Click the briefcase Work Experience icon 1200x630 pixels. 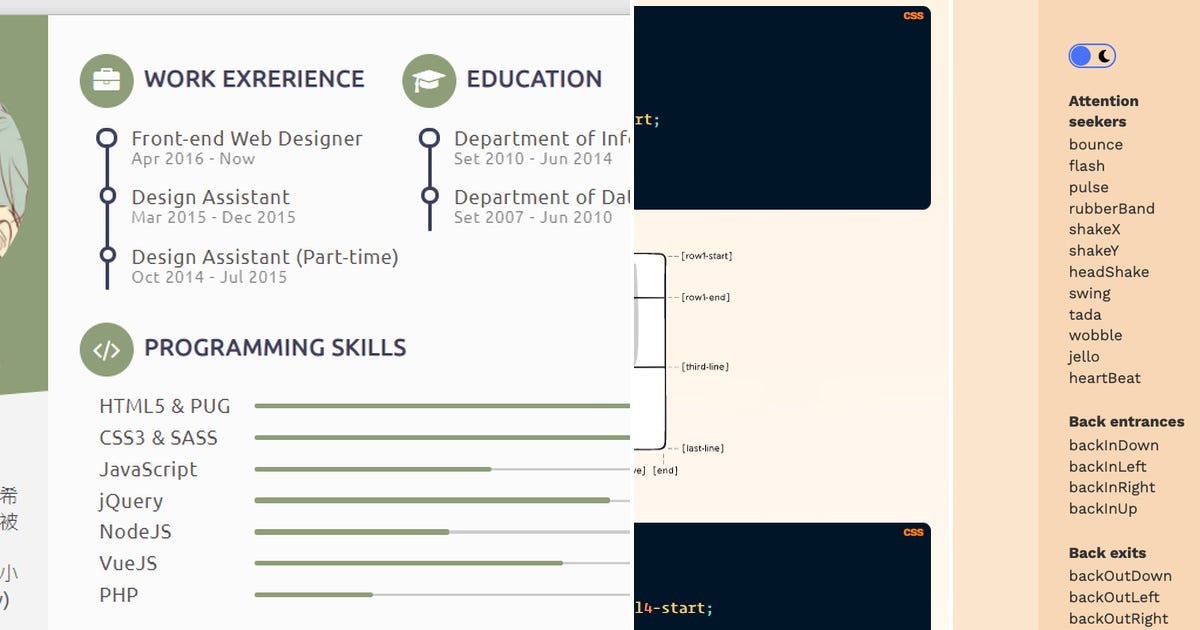107,80
